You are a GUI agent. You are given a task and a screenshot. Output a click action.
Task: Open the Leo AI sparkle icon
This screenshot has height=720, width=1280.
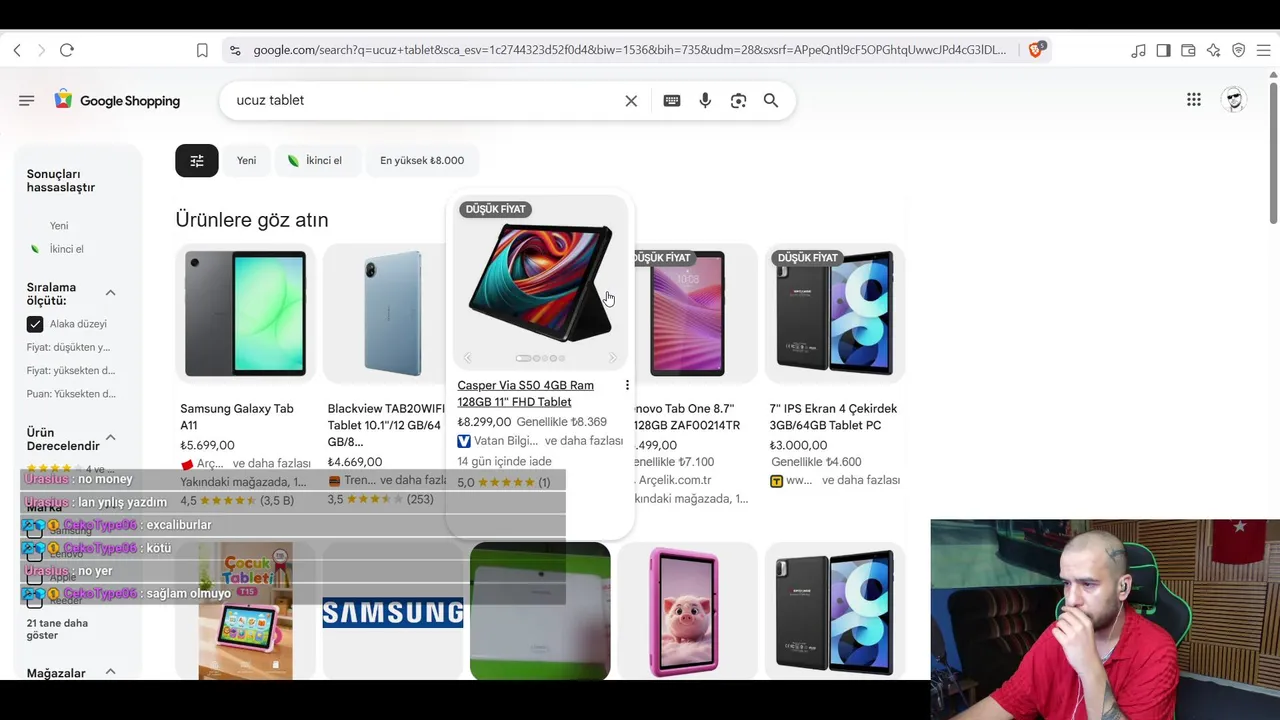[1213, 50]
